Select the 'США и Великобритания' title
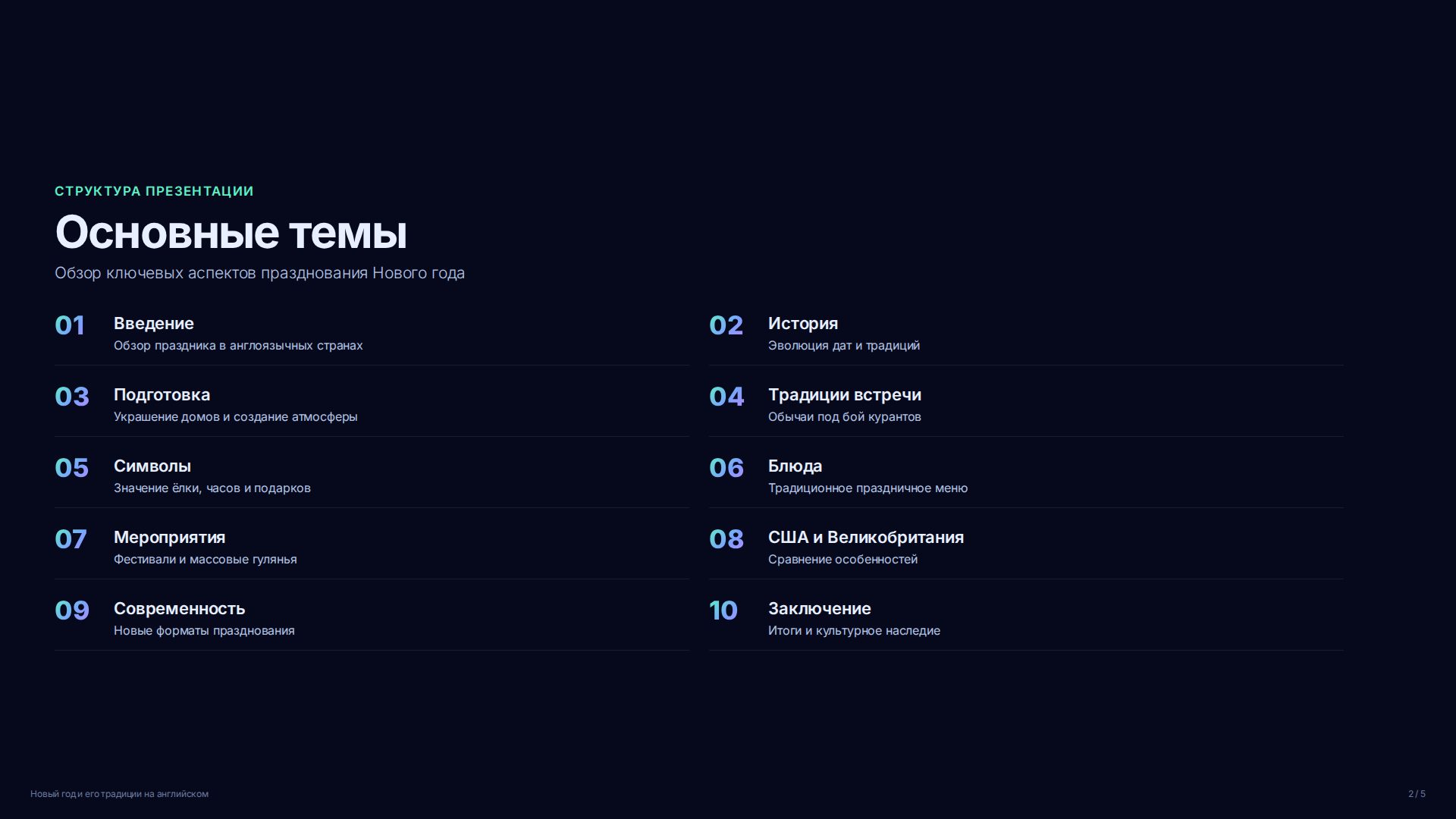 coord(866,538)
